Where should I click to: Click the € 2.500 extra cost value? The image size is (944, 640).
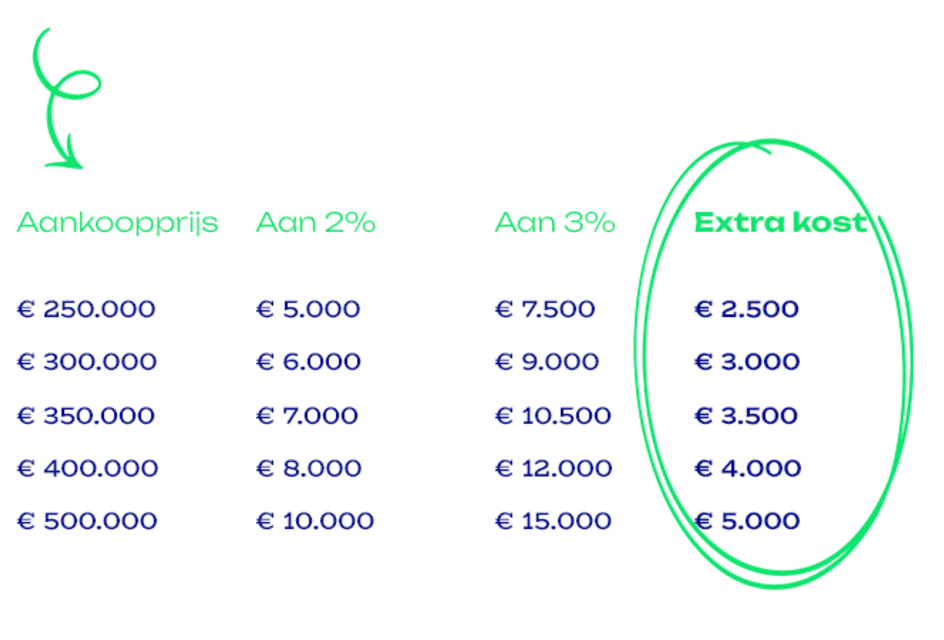coord(747,309)
